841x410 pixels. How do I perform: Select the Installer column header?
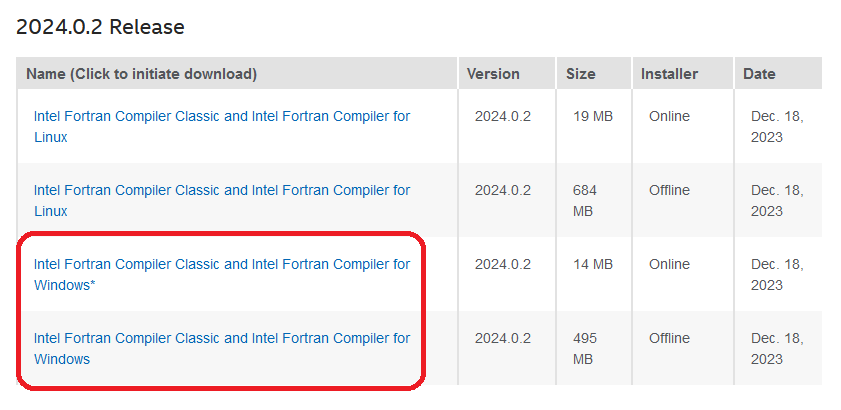point(669,74)
